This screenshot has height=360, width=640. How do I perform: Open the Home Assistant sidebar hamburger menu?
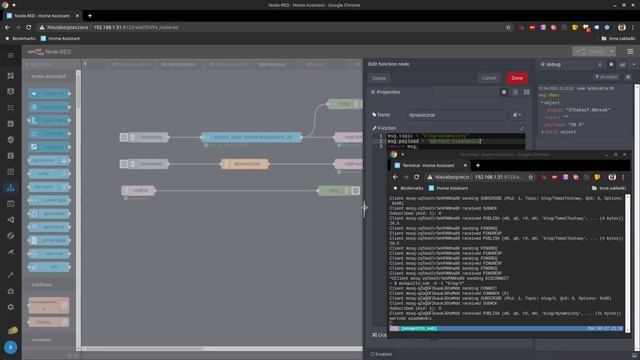11,56
